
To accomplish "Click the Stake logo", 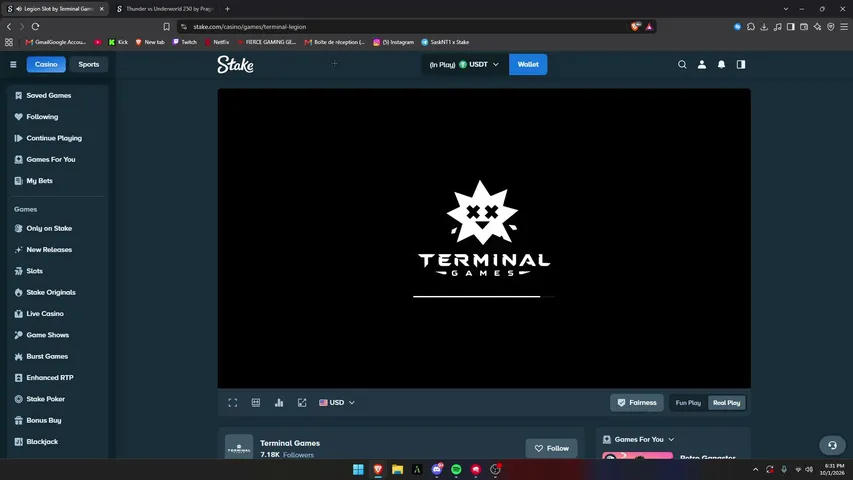I will [235, 64].
